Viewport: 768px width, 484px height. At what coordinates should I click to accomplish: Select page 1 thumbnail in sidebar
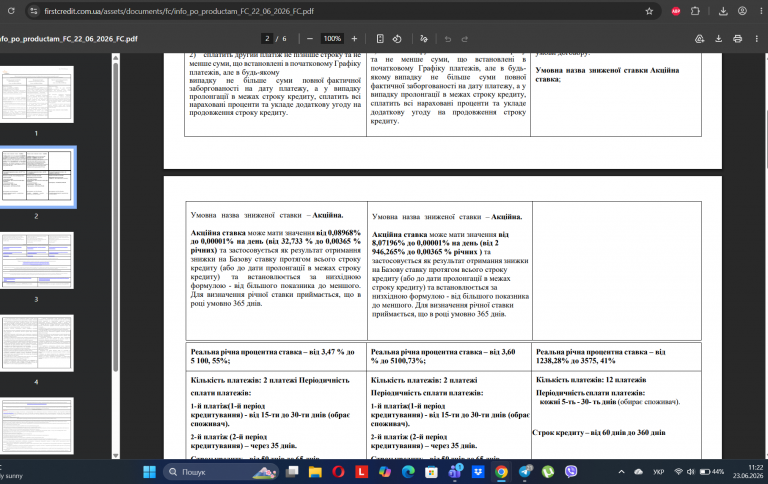click(x=37, y=94)
